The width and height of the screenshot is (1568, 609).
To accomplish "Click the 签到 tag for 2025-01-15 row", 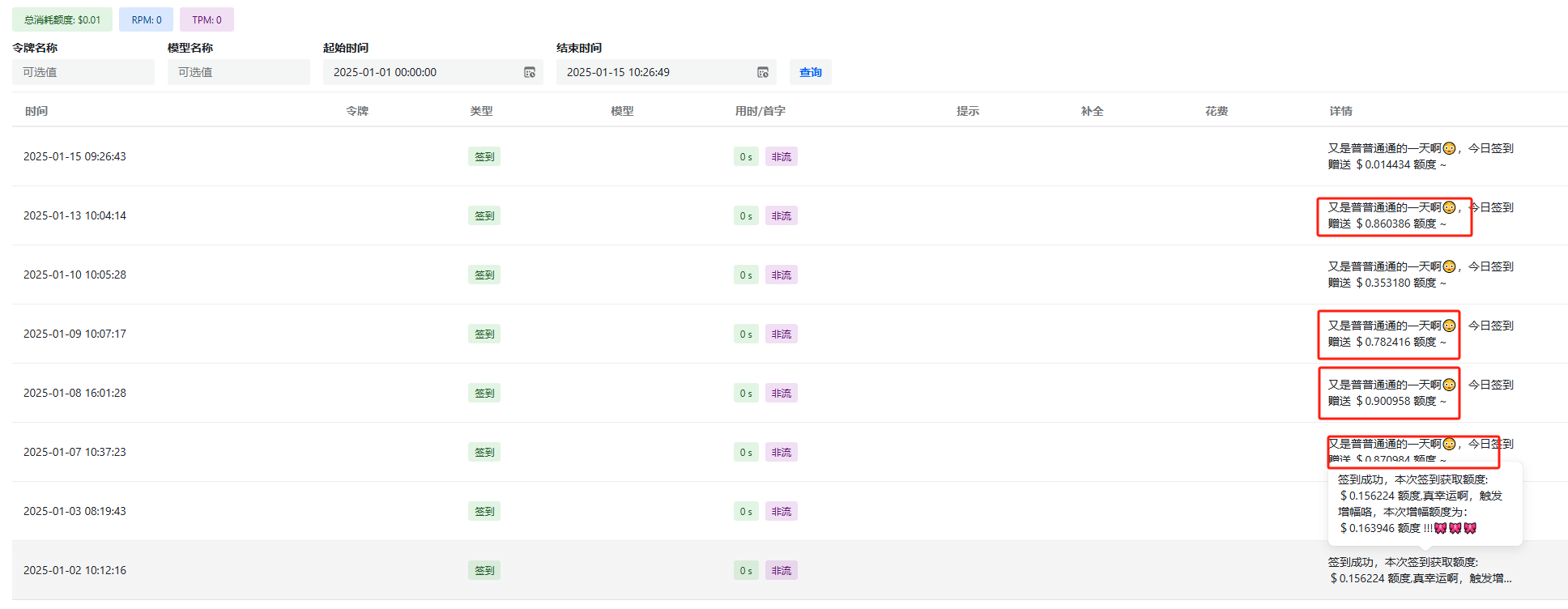I will [x=484, y=157].
